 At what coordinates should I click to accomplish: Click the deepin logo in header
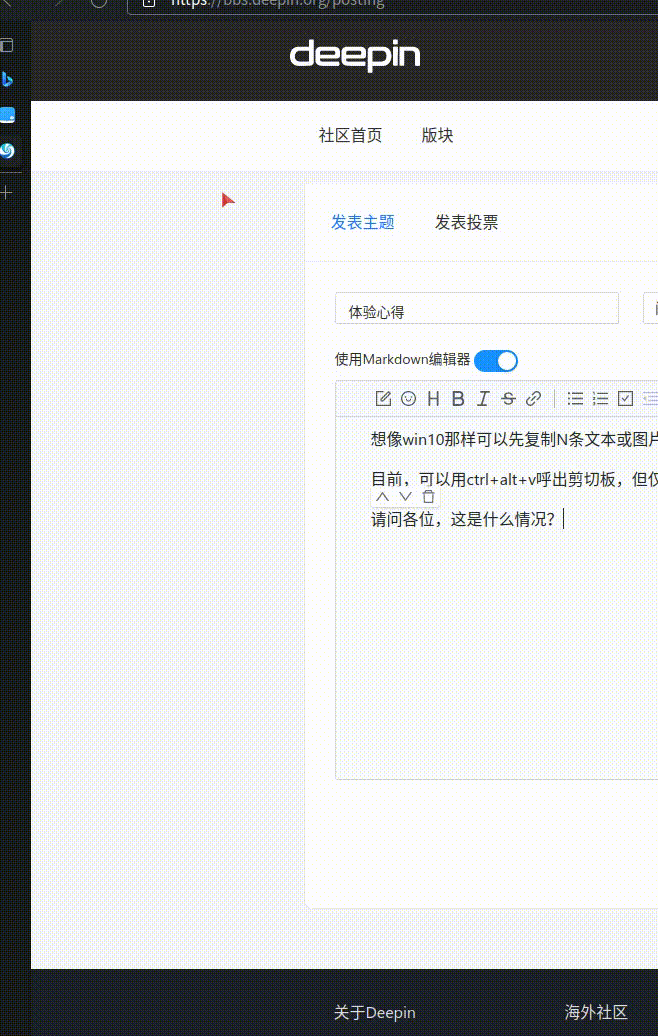355,56
